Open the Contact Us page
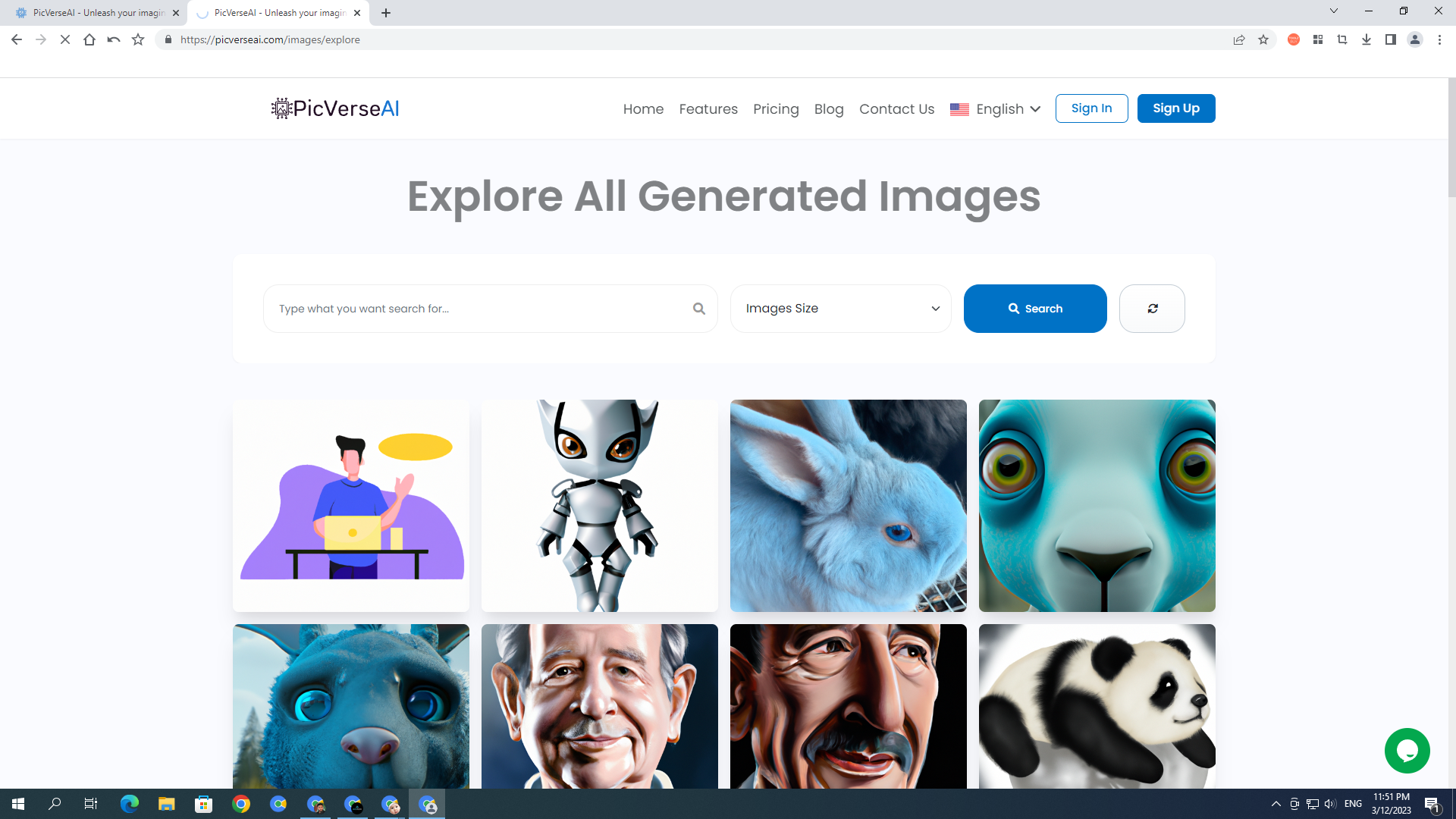The height and width of the screenshot is (819, 1456). tap(896, 109)
